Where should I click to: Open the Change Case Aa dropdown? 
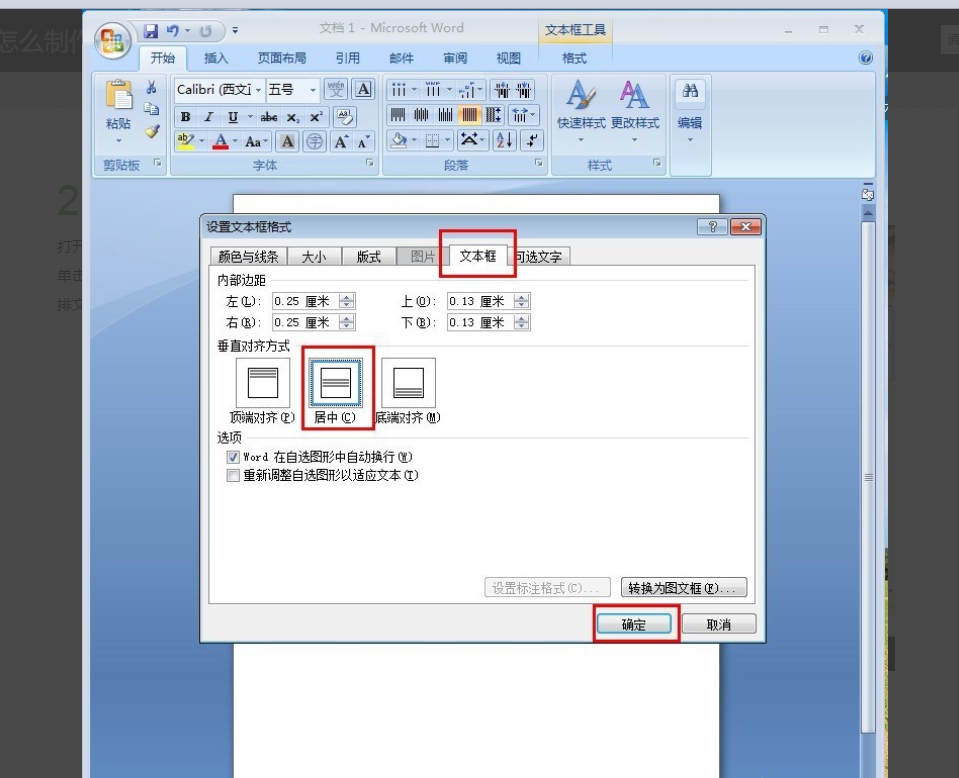[x=257, y=142]
